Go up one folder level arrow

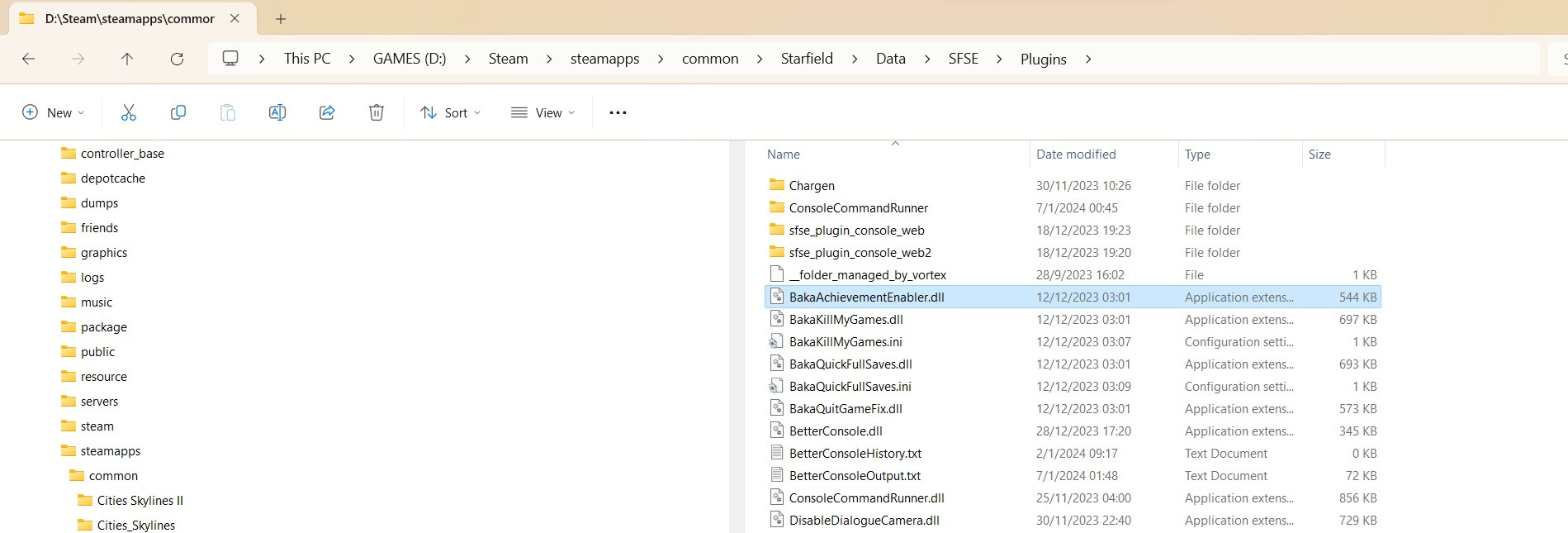[x=127, y=59]
